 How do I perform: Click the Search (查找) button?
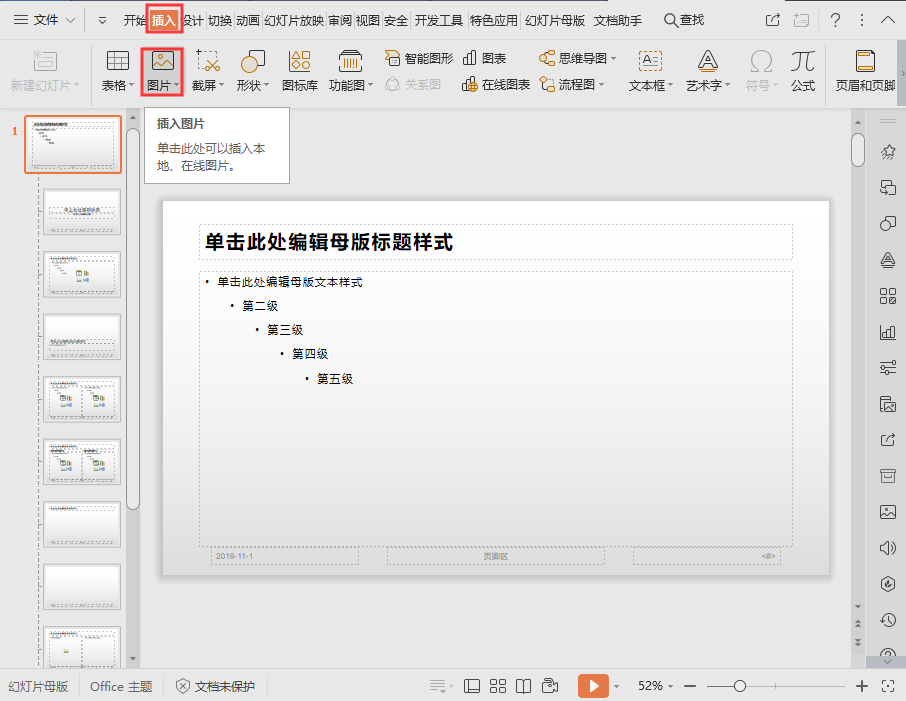[x=684, y=20]
